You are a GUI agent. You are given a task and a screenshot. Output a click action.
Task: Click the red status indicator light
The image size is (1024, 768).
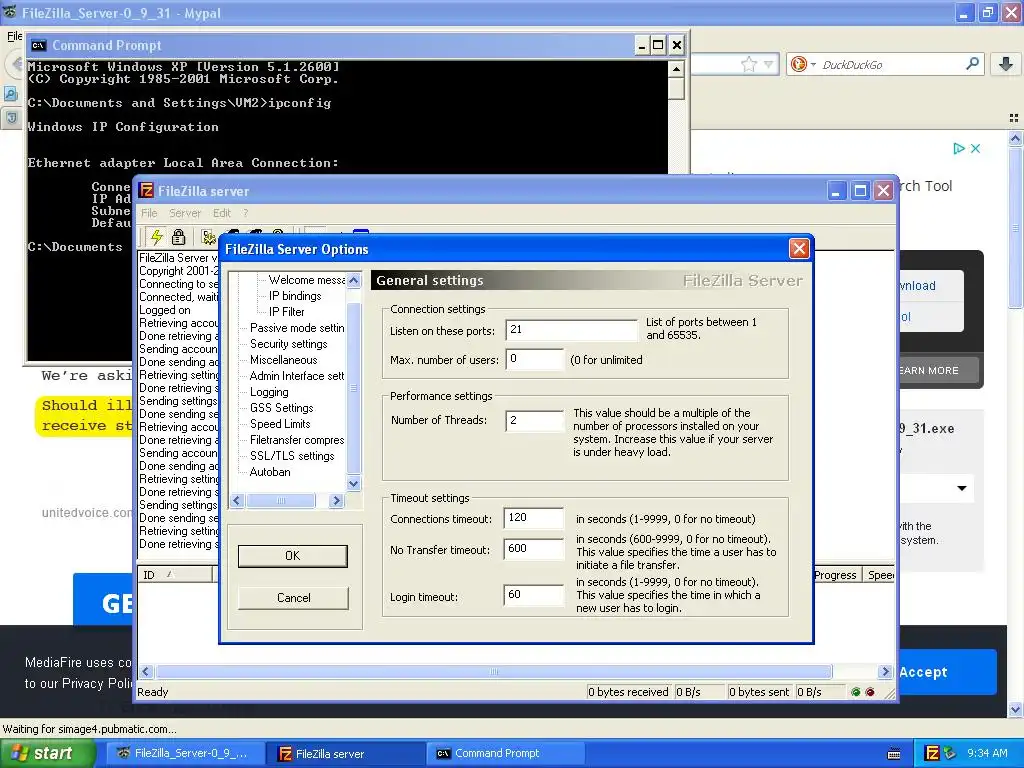(870, 692)
